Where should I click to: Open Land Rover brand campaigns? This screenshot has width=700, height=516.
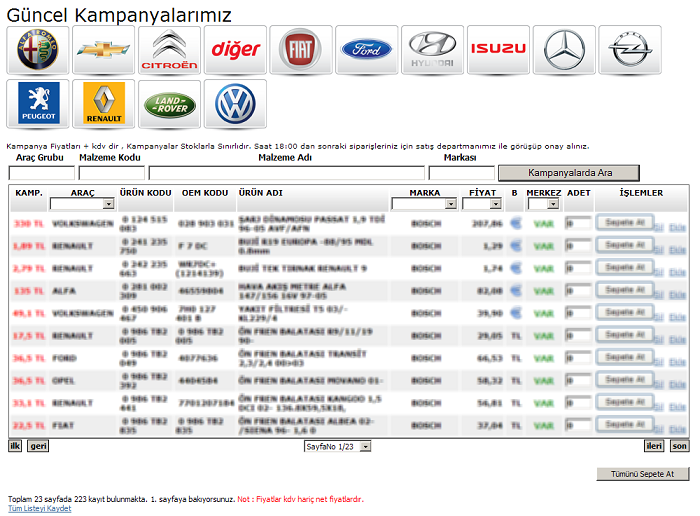point(169,104)
